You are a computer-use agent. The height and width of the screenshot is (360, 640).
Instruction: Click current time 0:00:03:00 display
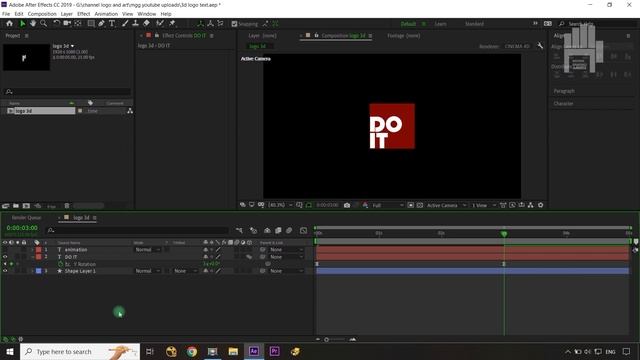click(22, 228)
